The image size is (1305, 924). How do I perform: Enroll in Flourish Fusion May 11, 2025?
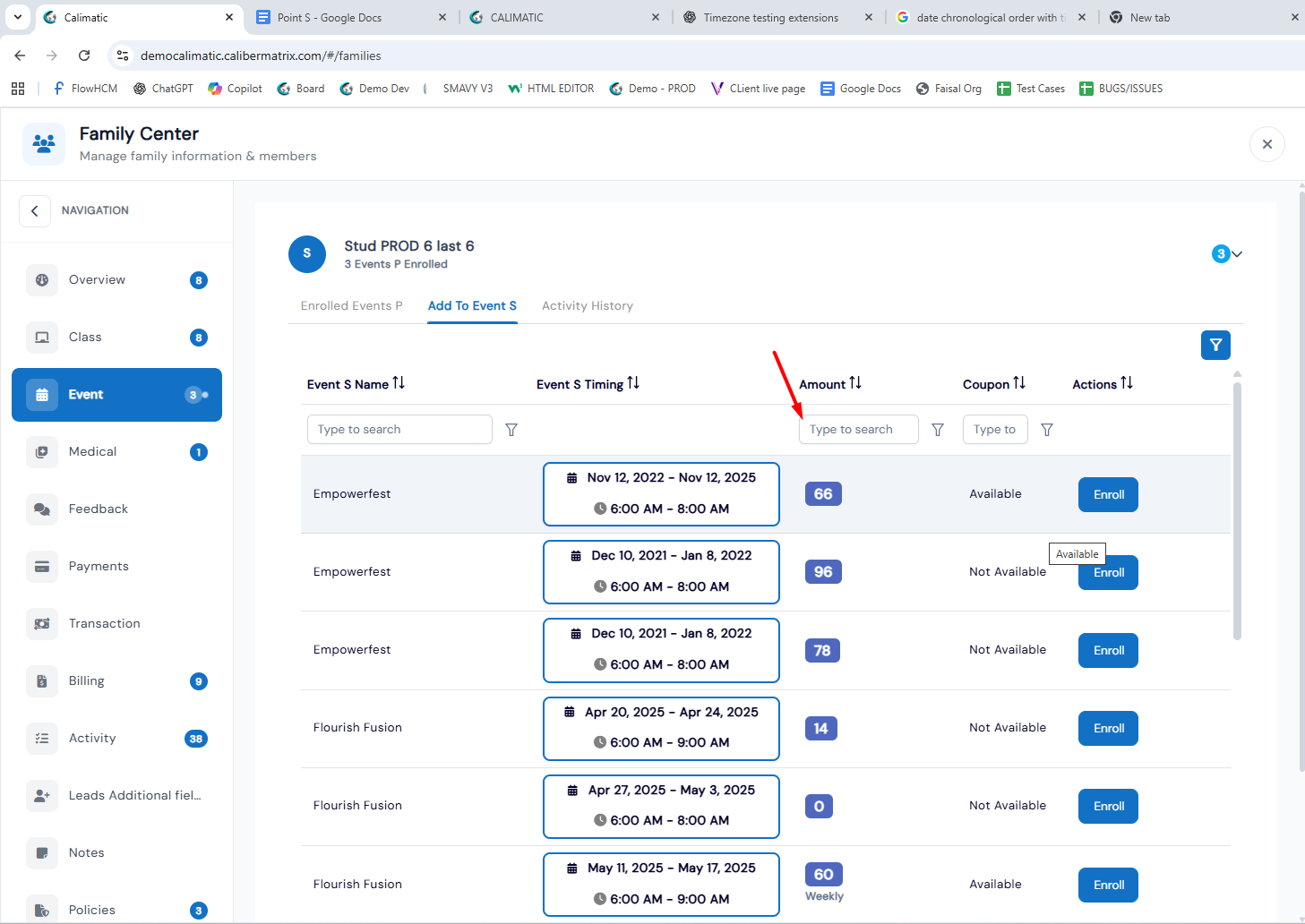tap(1108, 885)
